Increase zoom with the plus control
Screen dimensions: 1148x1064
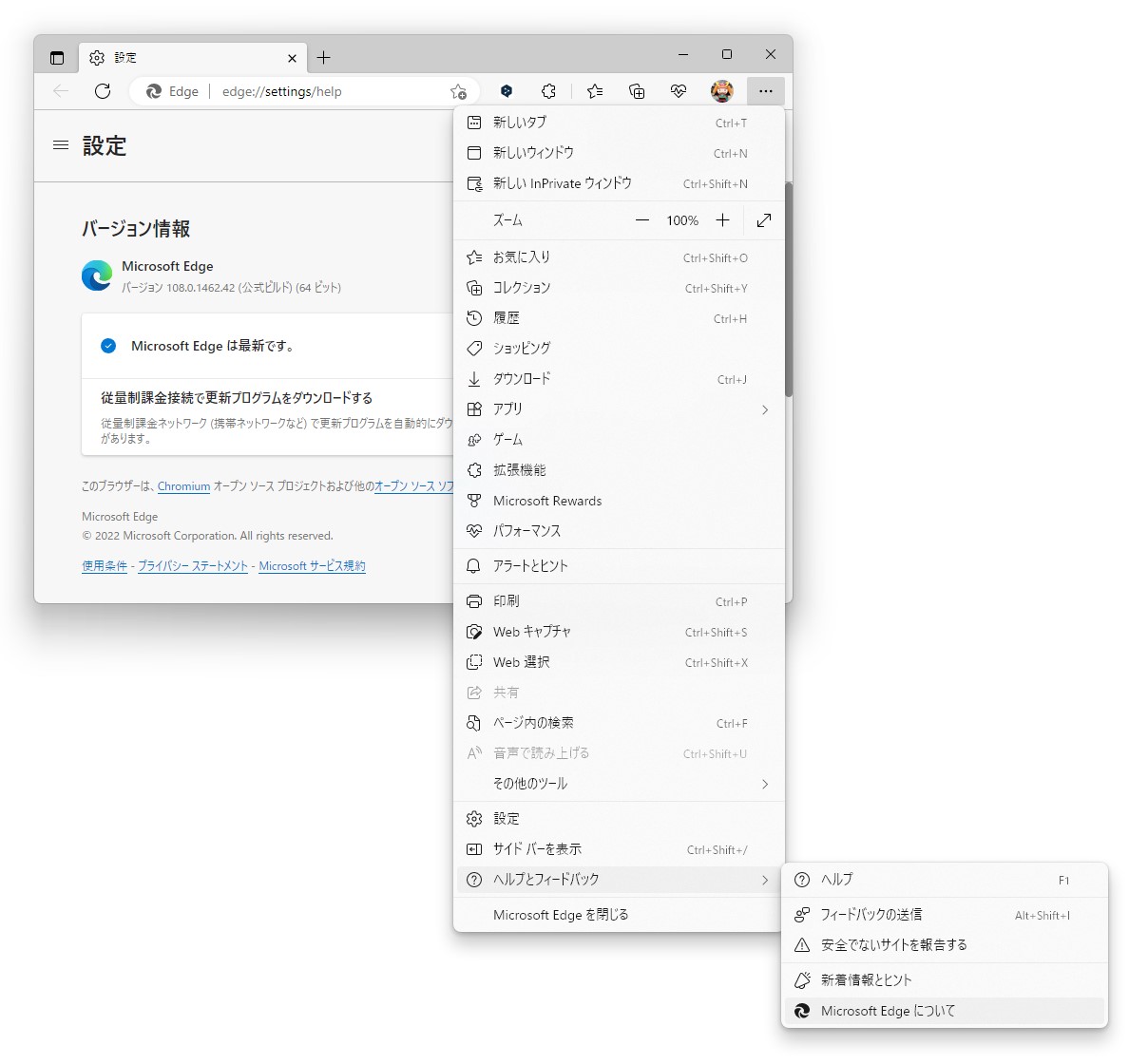723,219
